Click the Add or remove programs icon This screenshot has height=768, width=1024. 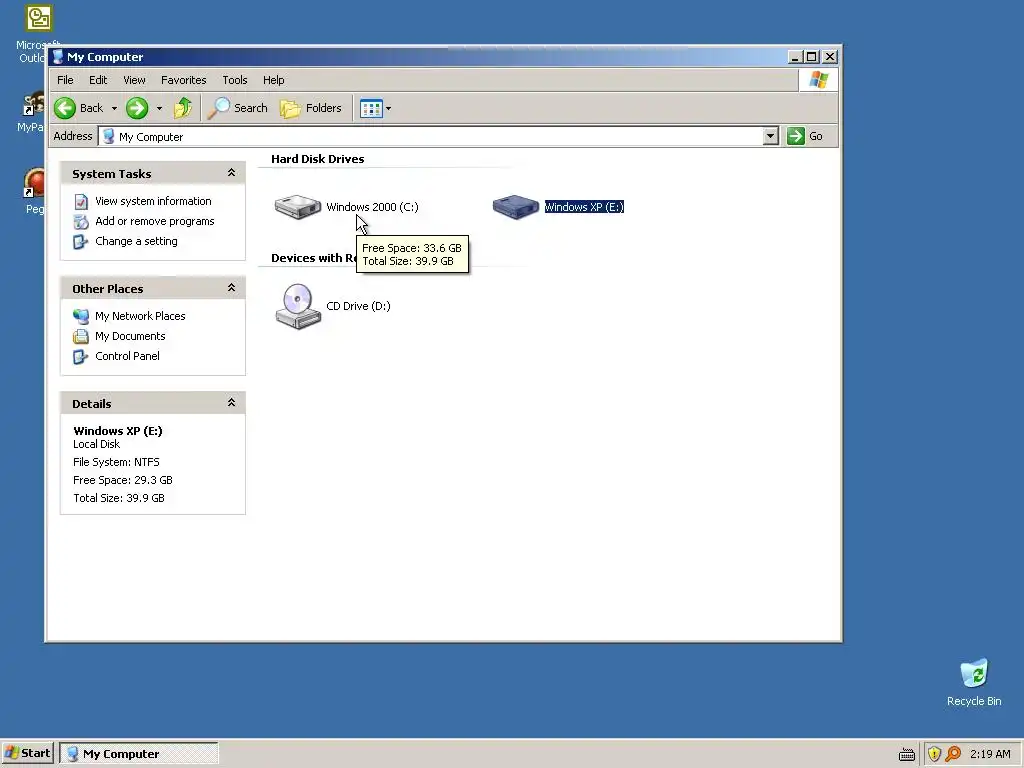81,221
